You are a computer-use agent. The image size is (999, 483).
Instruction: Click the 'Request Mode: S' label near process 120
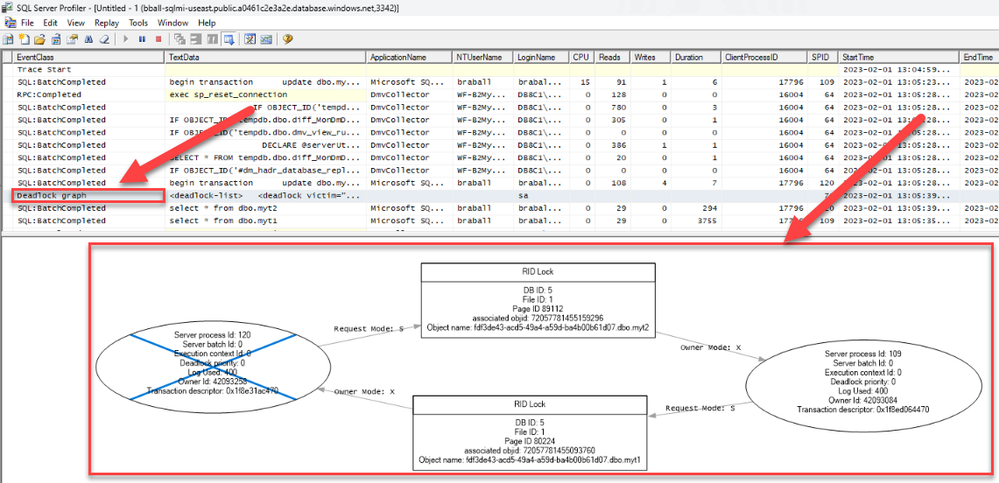pos(368,329)
